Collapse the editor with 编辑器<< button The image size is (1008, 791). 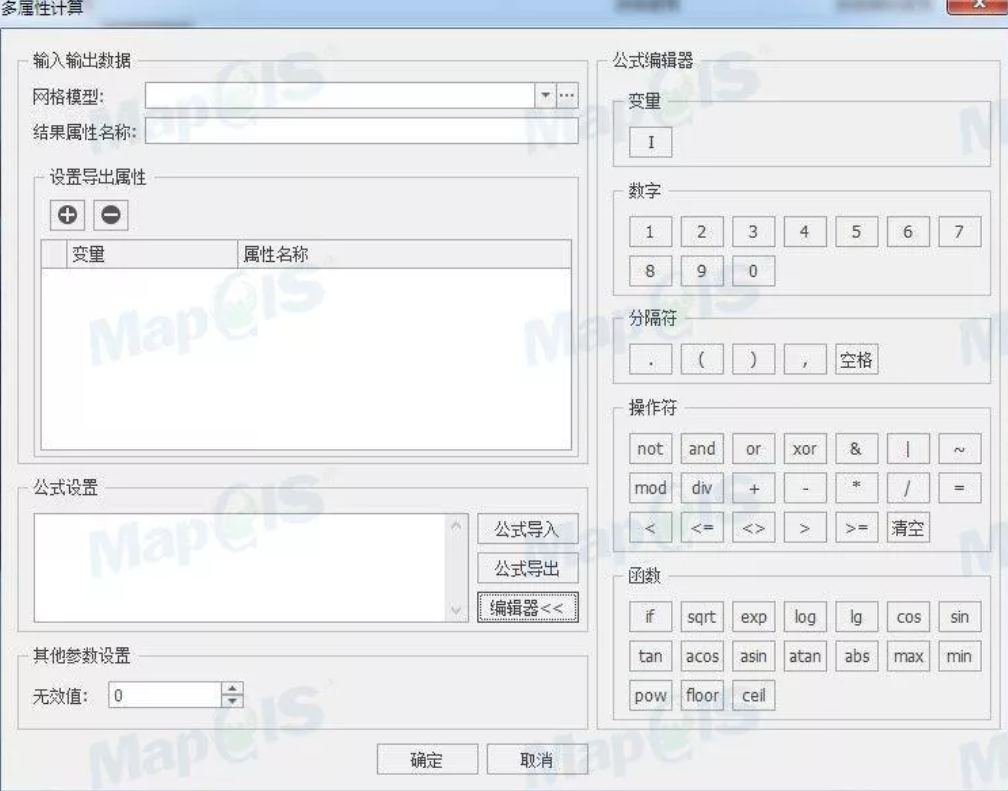point(528,608)
